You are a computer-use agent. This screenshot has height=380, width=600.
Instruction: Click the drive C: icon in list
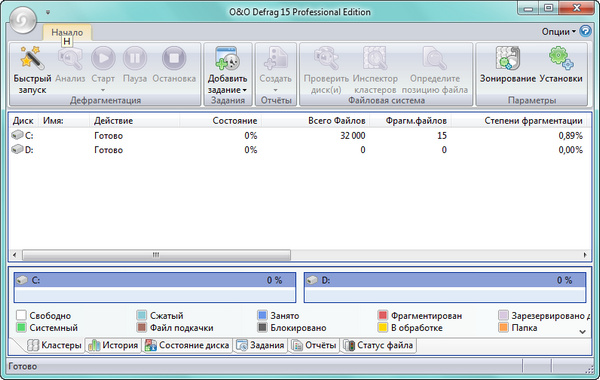17,135
